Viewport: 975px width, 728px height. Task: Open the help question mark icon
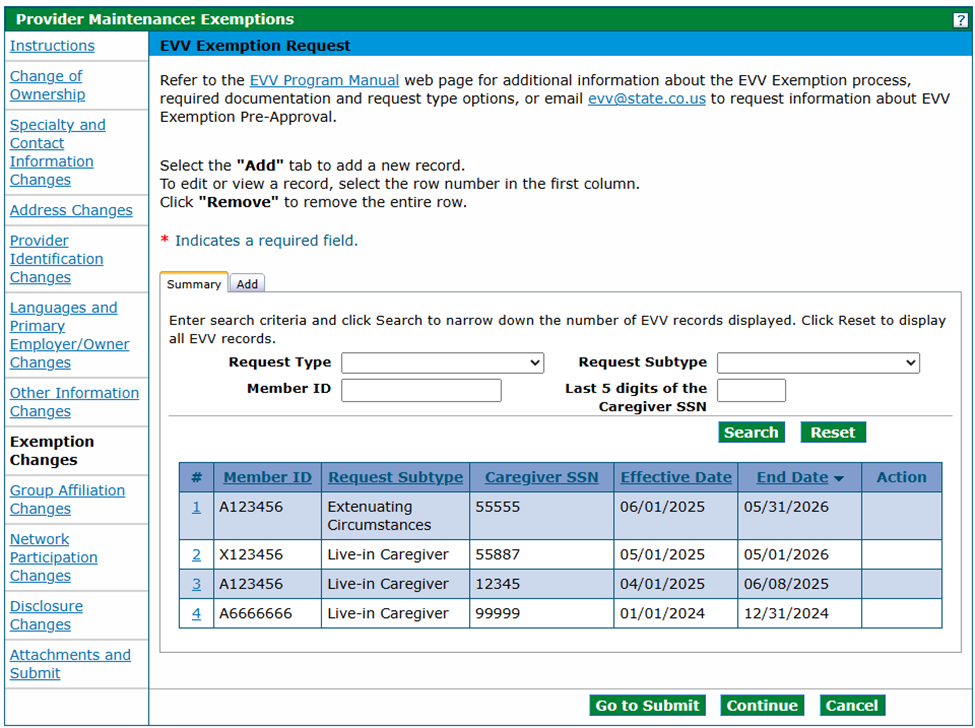click(x=960, y=20)
